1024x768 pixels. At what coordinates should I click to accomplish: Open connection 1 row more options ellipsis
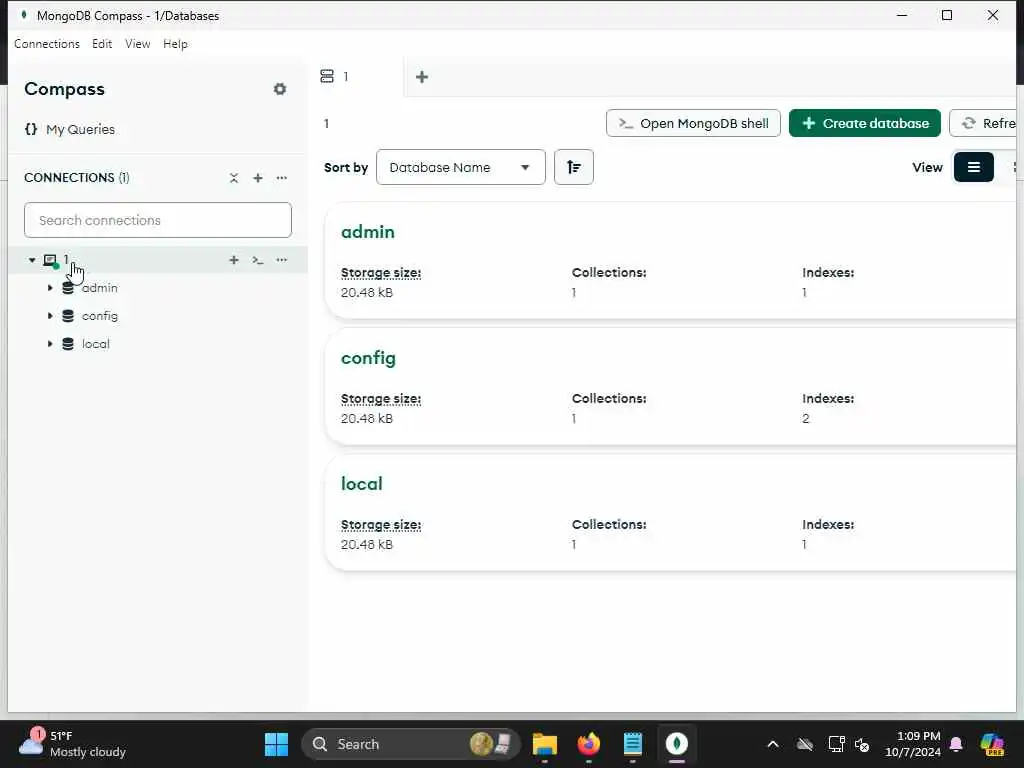(281, 260)
